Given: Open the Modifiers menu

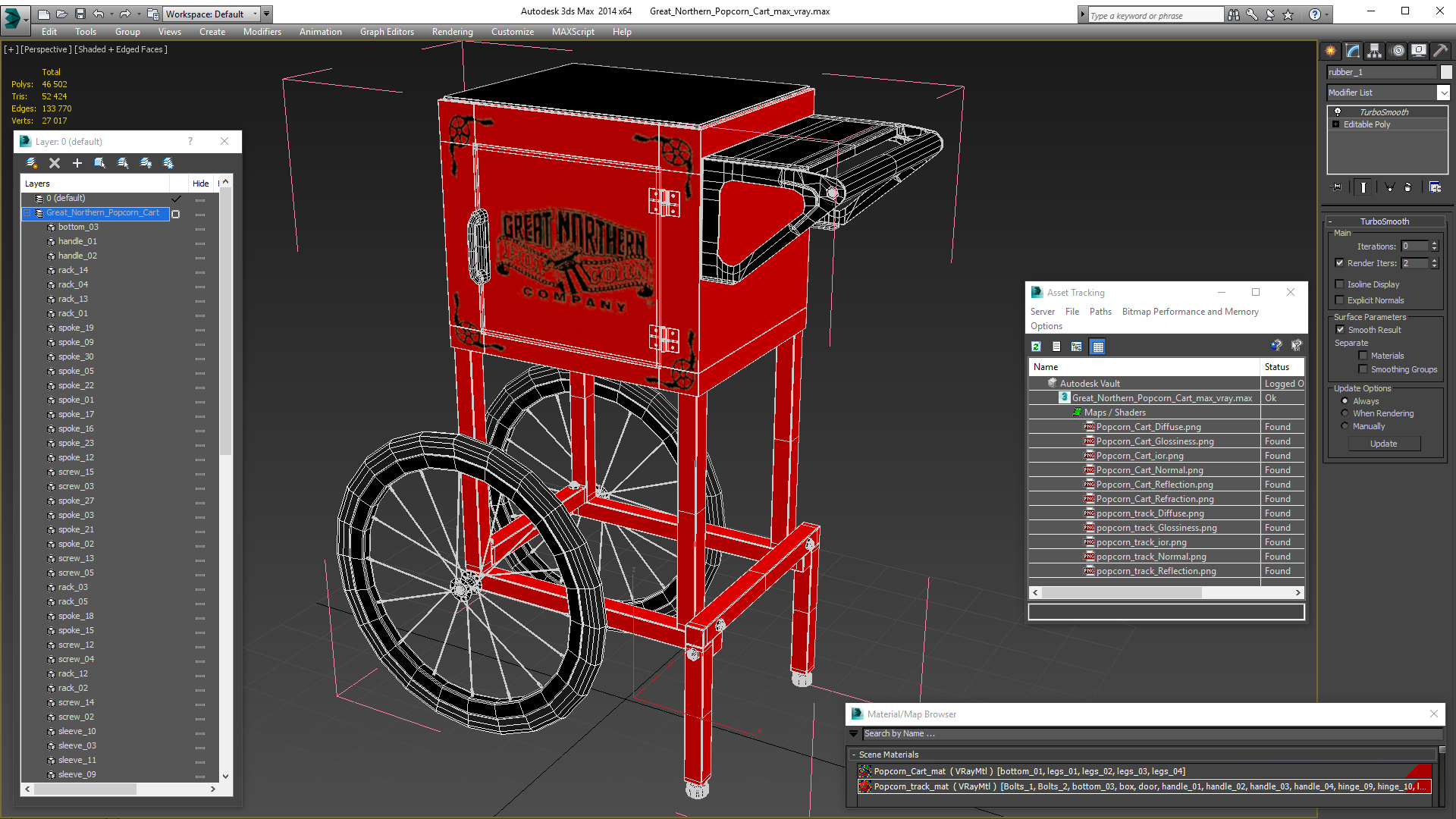Looking at the screenshot, I should [x=262, y=32].
